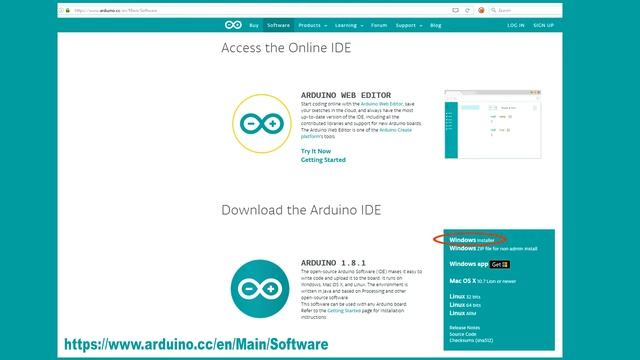Expand the Support dropdown menu
640x360 pixels.
(x=409, y=25)
